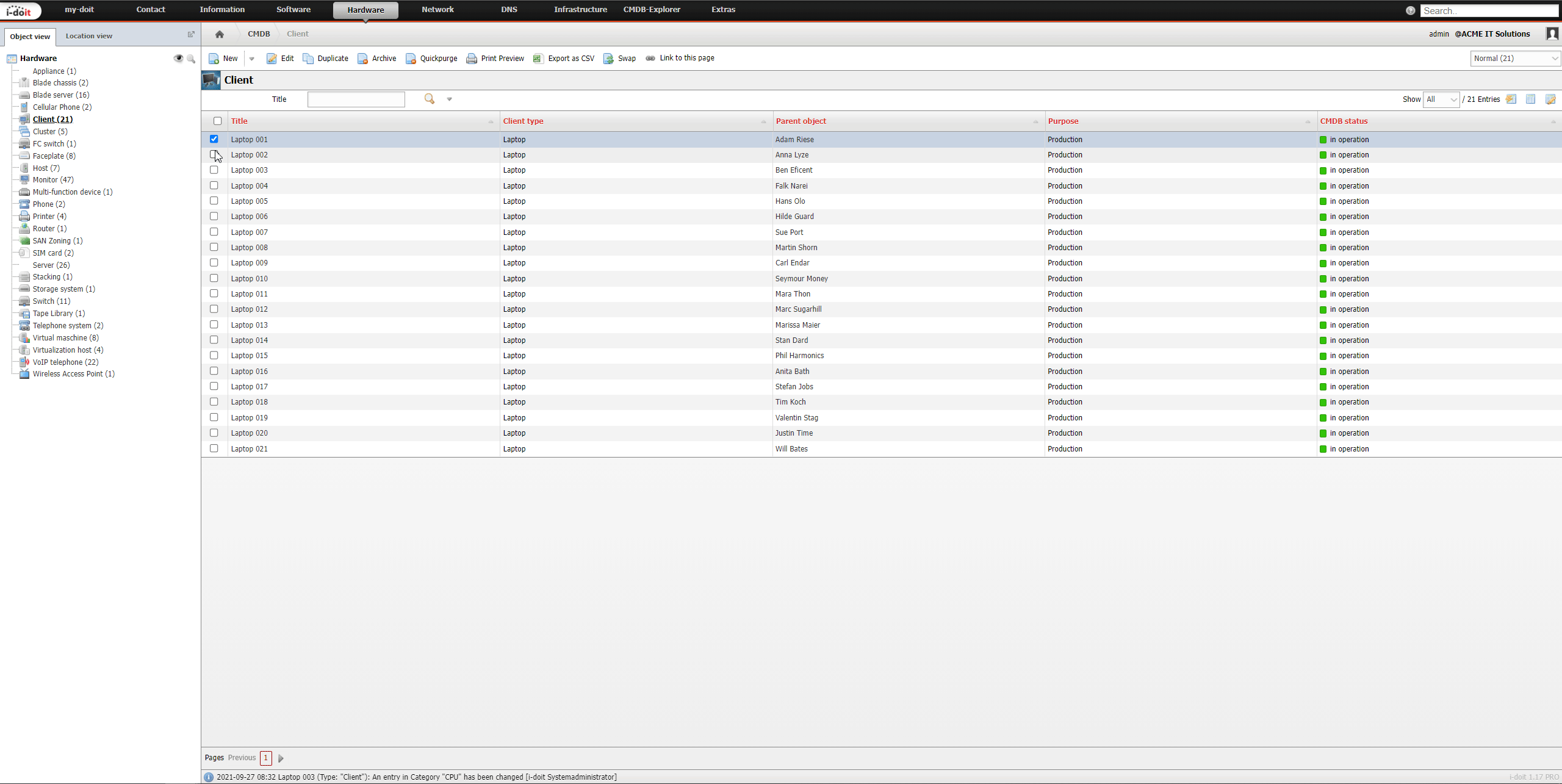The width and height of the screenshot is (1562, 784).
Task: Click the Swap toolbar icon
Action: coord(609,59)
